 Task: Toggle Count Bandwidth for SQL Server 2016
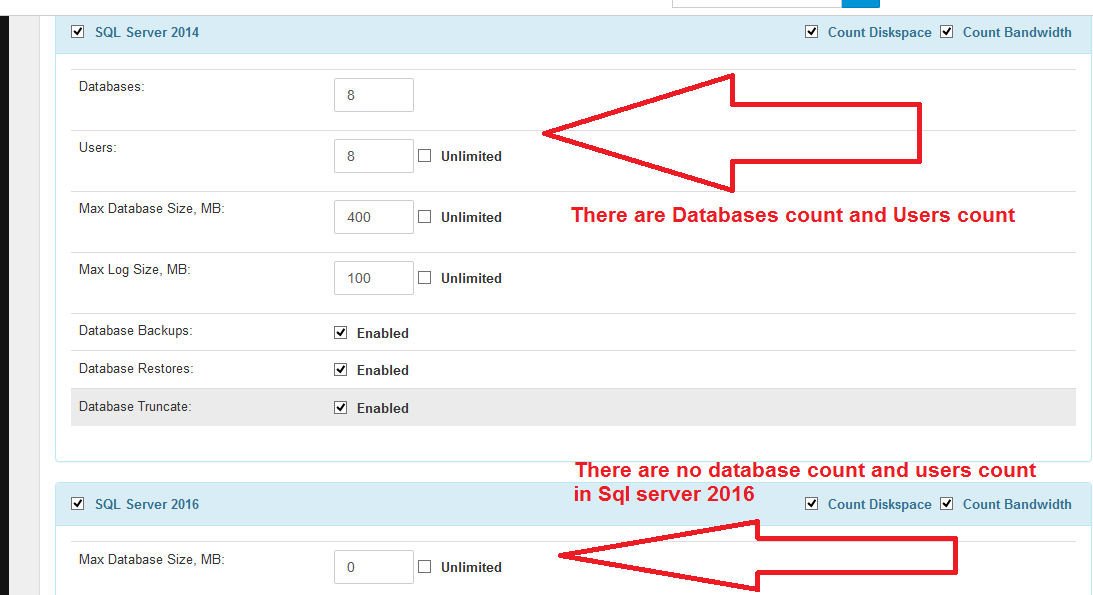coord(947,504)
